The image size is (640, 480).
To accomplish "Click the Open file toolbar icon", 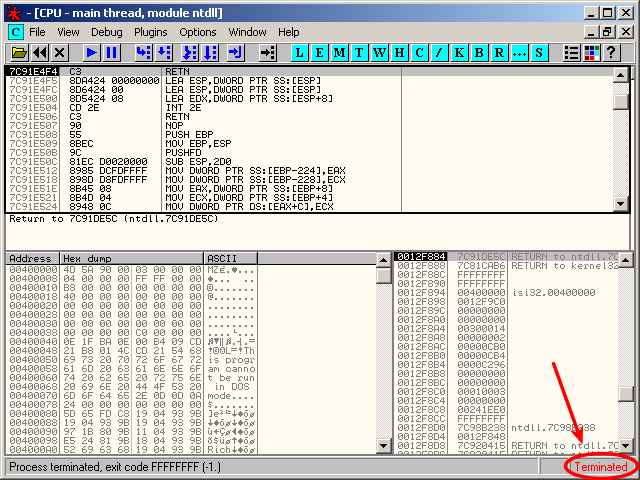I will 19,52.
